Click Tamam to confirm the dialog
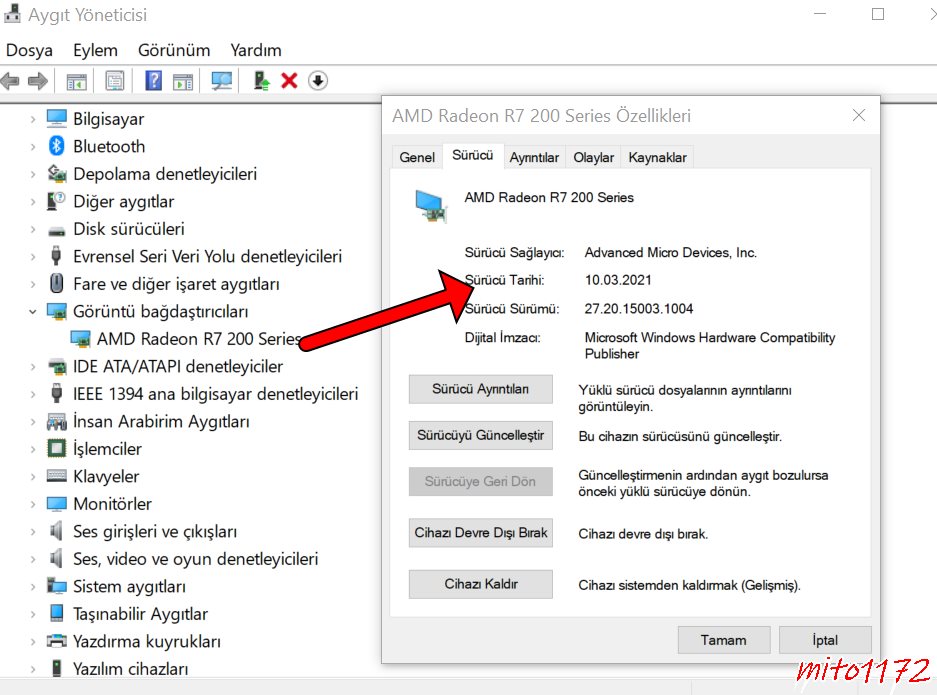The width and height of the screenshot is (937, 695). click(x=724, y=640)
